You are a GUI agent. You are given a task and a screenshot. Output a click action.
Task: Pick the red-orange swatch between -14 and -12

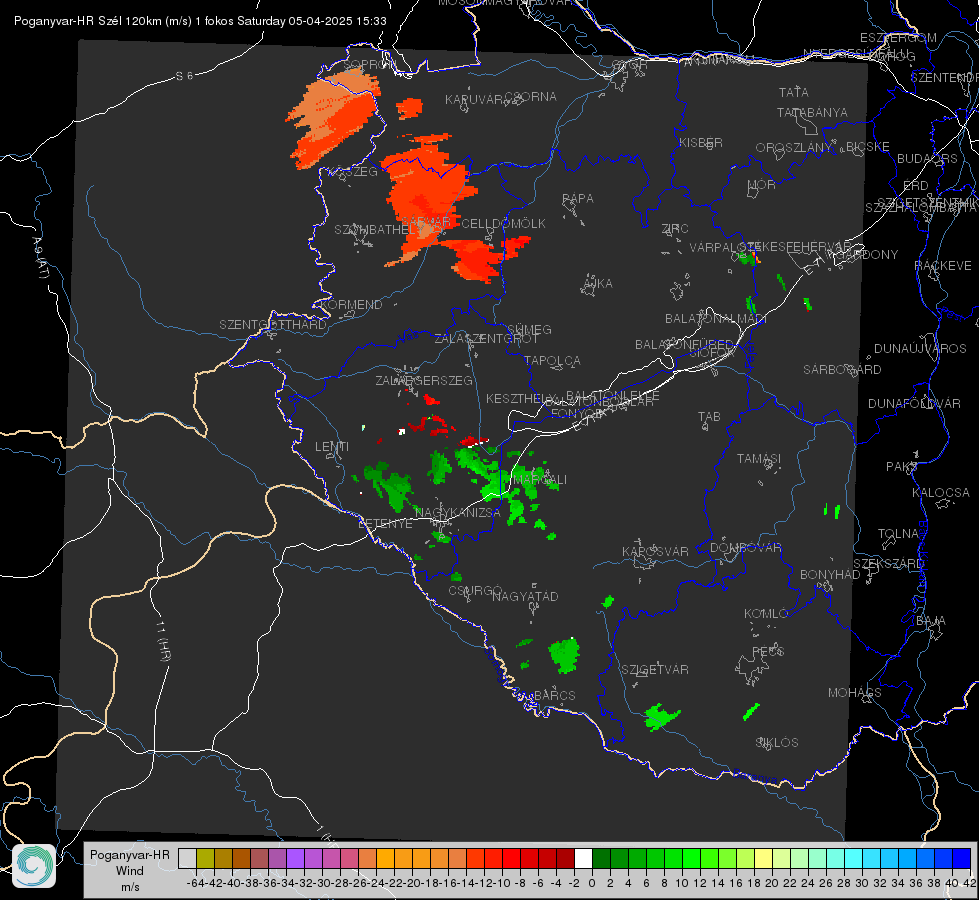[475, 858]
